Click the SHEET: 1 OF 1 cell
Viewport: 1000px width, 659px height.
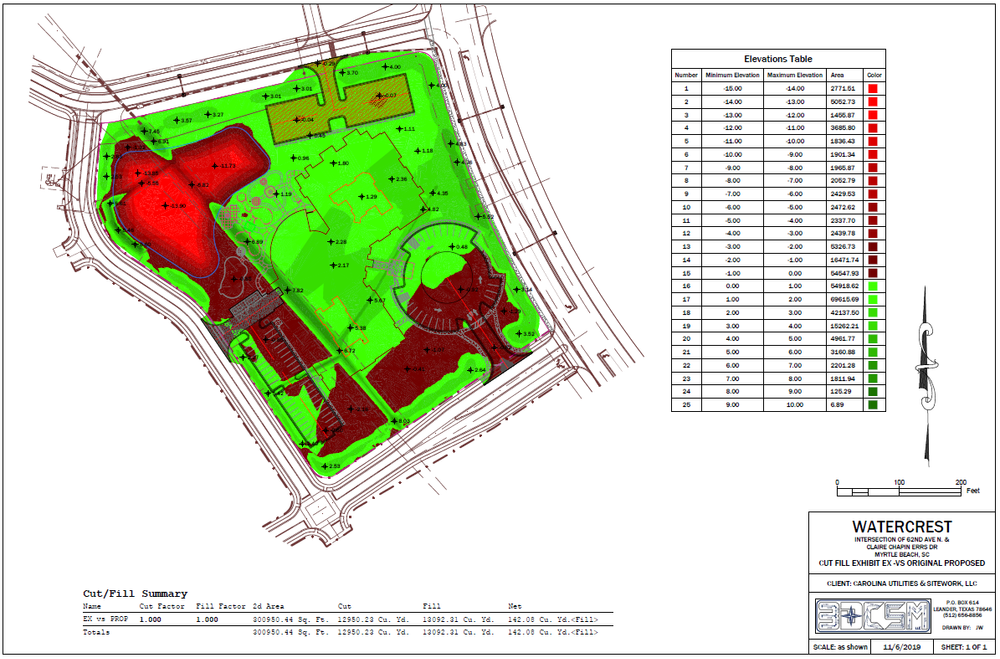[x=962, y=647]
